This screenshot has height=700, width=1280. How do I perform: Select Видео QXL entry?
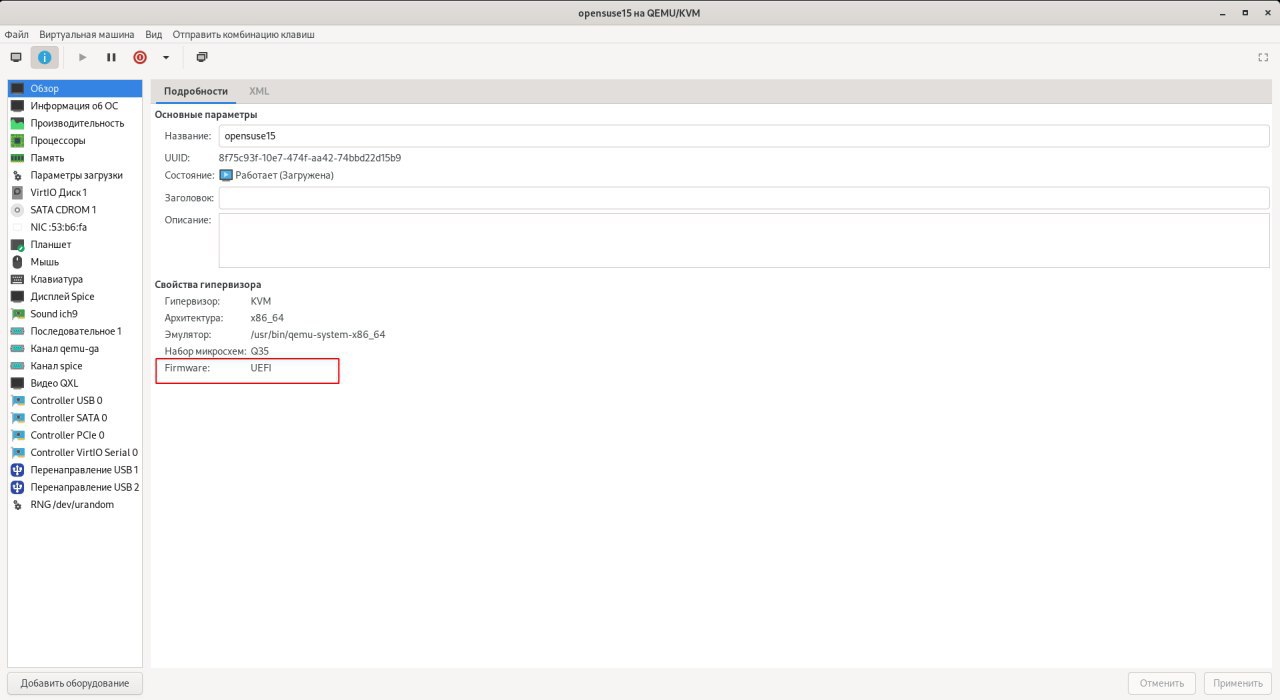(75, 383)
